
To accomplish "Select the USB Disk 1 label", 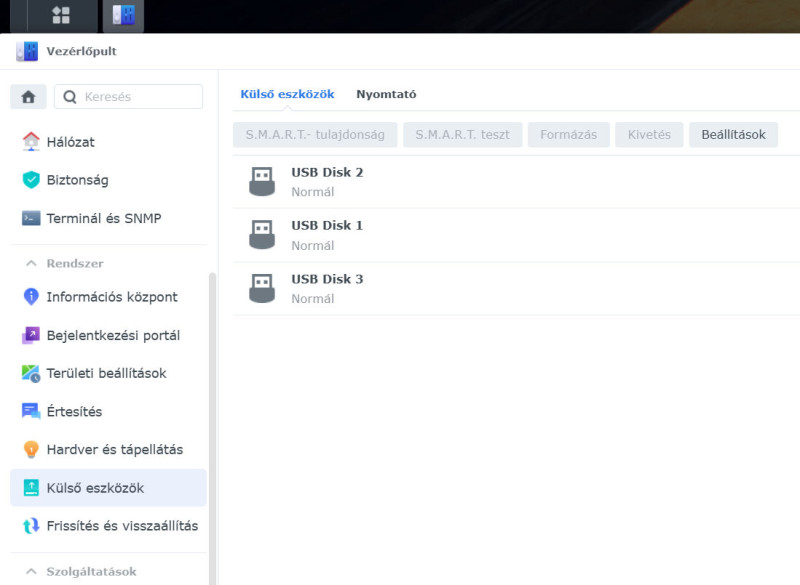I will click(x=327, y=225).
